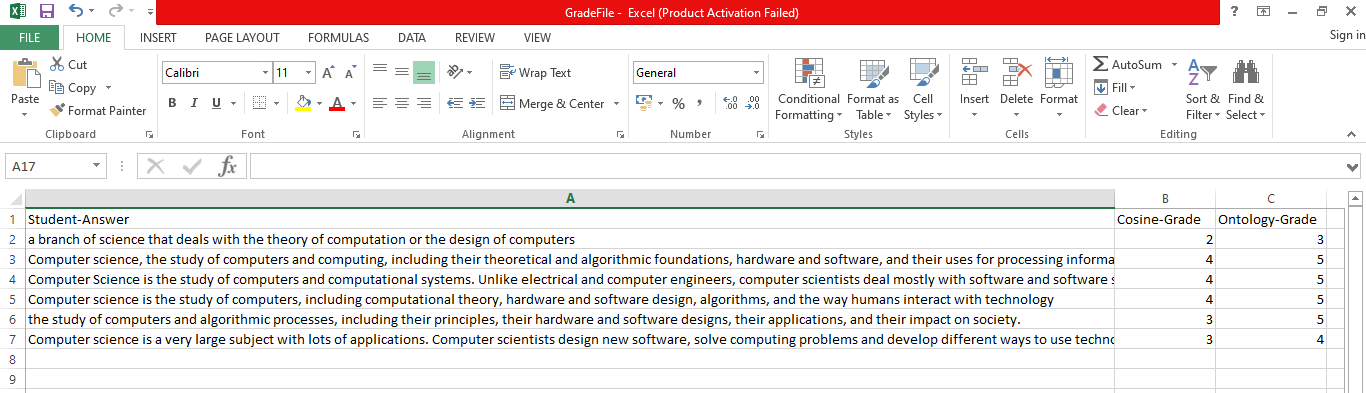Set Middle Align for cell text

[x=401, y=72]
